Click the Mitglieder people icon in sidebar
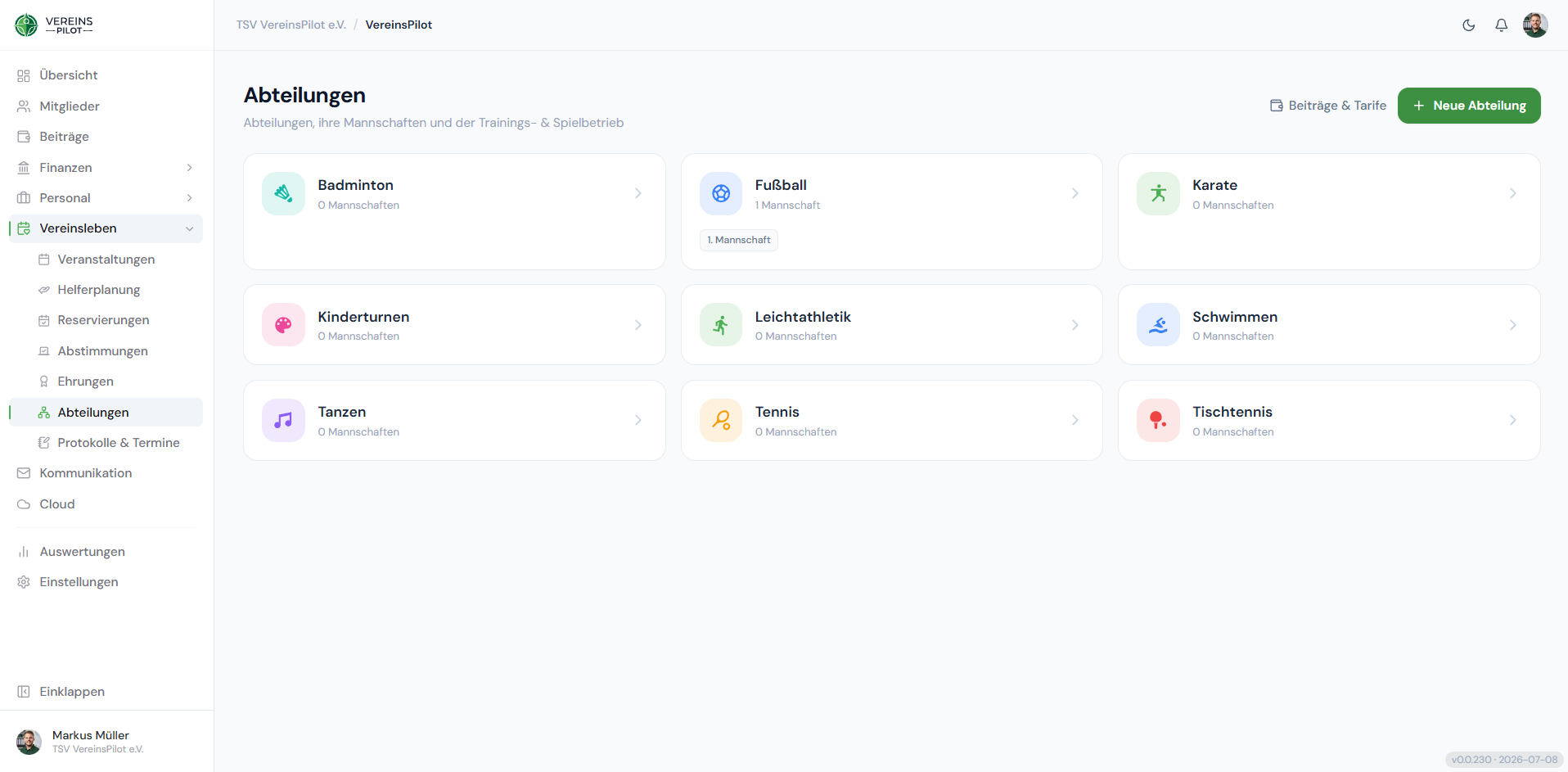Viewport: 1568px width, 772px height. point(24,106)
